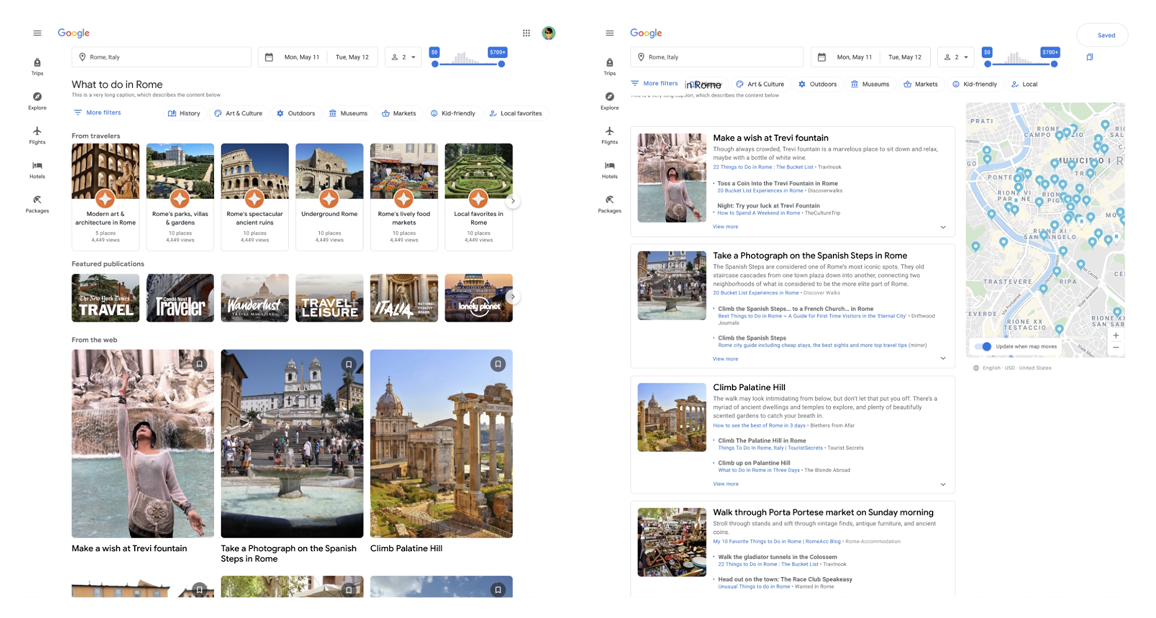Click calendar icon in left screen date field

[269, 57]
